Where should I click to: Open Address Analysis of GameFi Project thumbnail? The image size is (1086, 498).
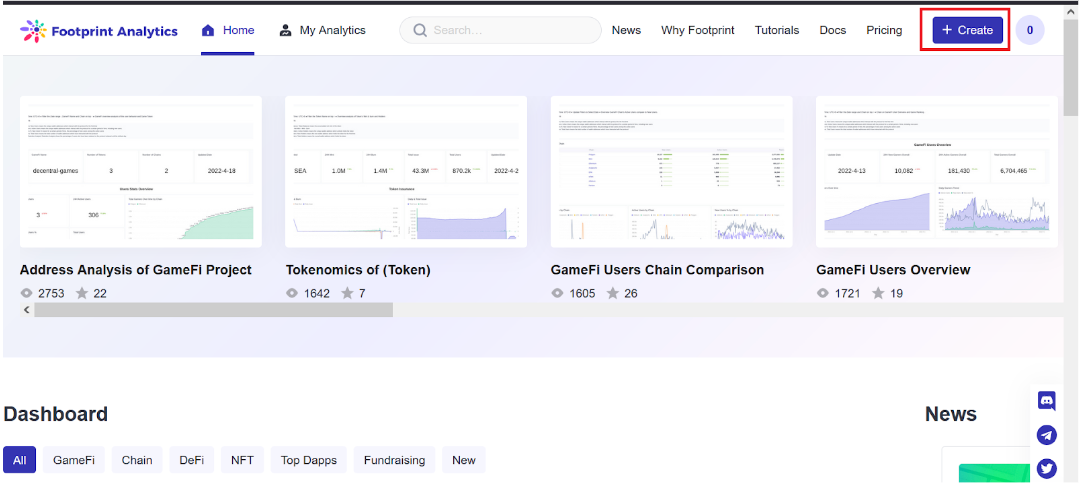click(141, 172)
